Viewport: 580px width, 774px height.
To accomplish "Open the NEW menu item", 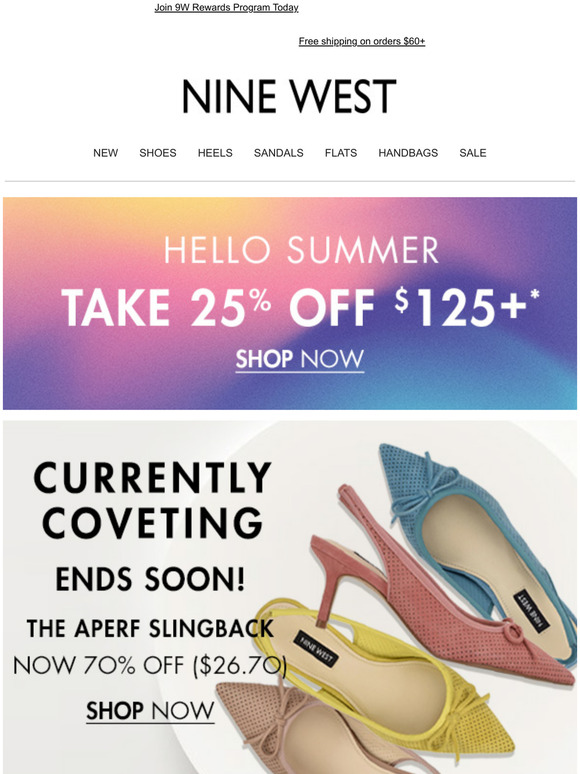I will coord(106,153).
